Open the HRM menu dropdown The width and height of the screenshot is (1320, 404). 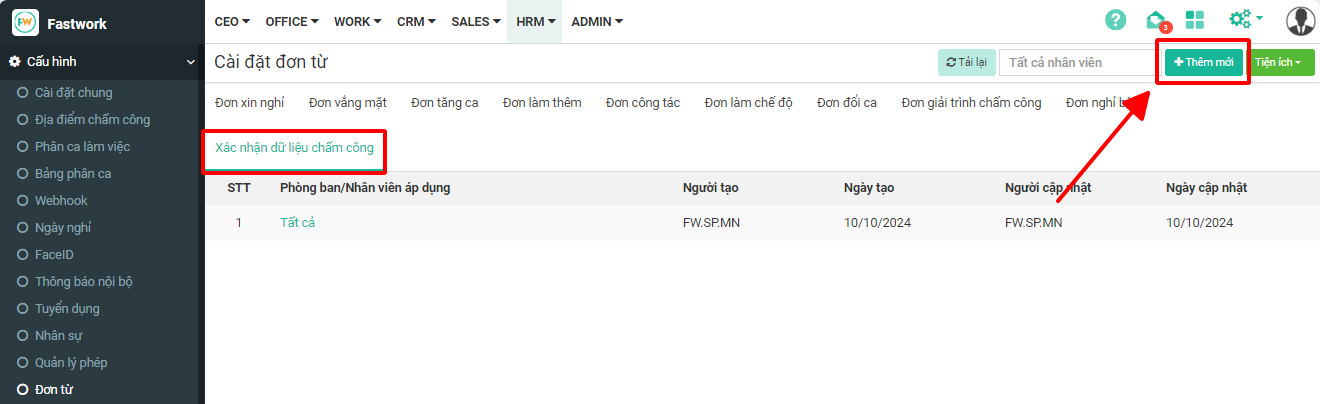point(535,21)
